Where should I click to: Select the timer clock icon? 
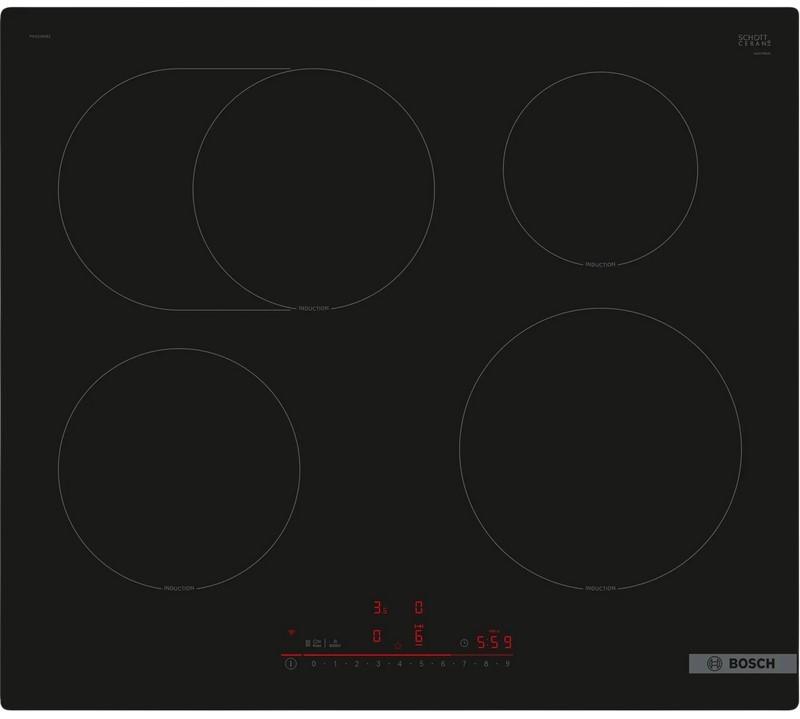click(x=463, y=642)
